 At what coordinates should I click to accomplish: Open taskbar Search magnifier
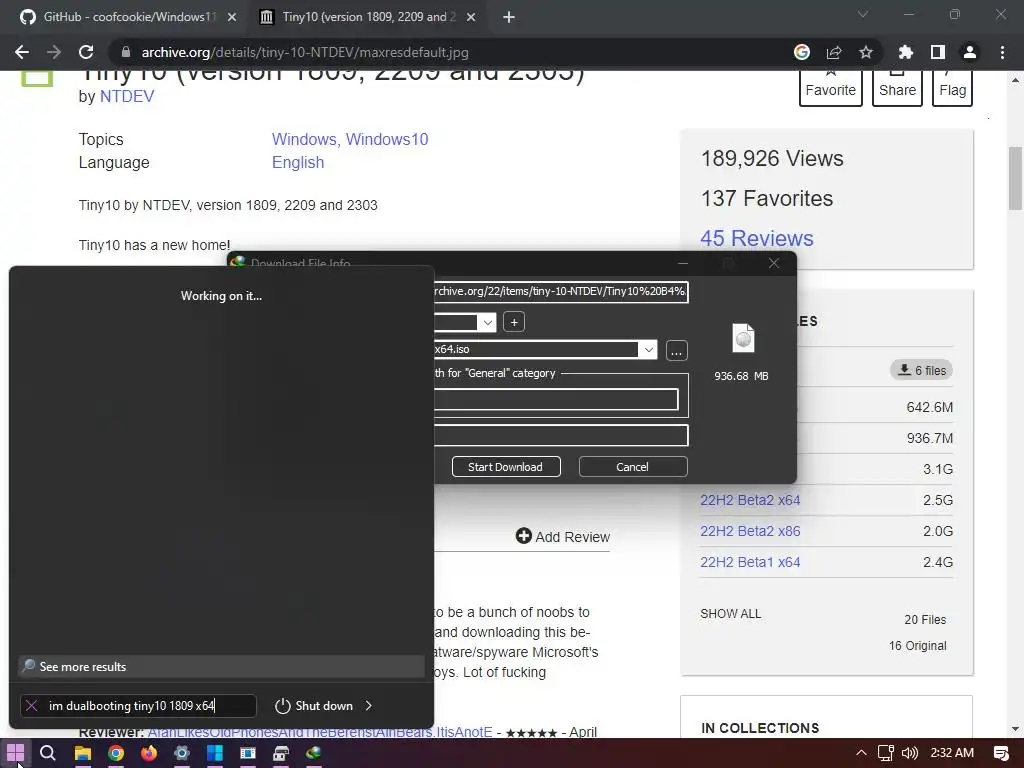(x=48, y=753)
